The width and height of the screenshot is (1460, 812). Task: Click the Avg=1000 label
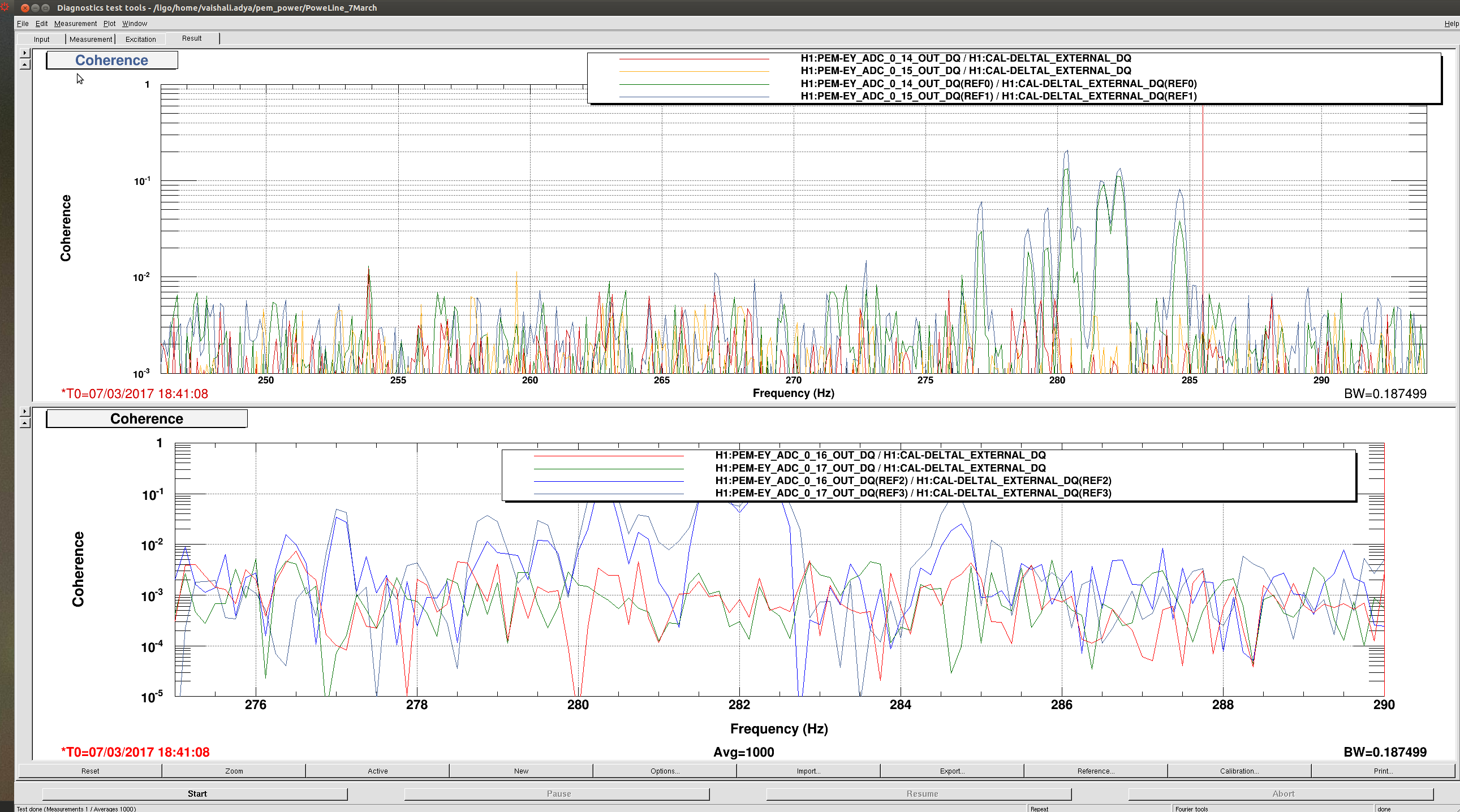[x=744, y=752]
